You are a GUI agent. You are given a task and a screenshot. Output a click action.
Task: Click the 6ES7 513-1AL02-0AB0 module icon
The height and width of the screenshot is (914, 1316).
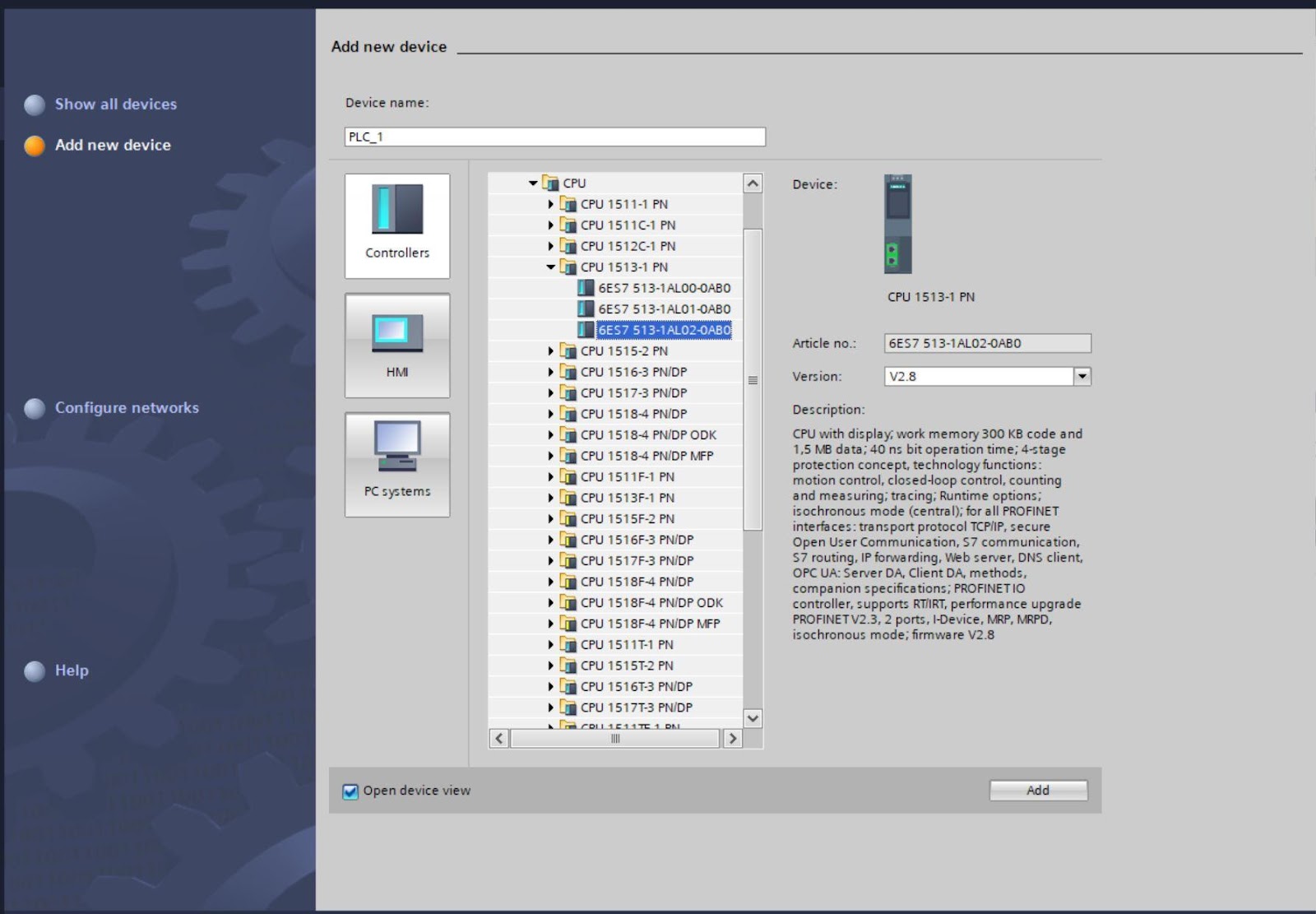[586, 330]
